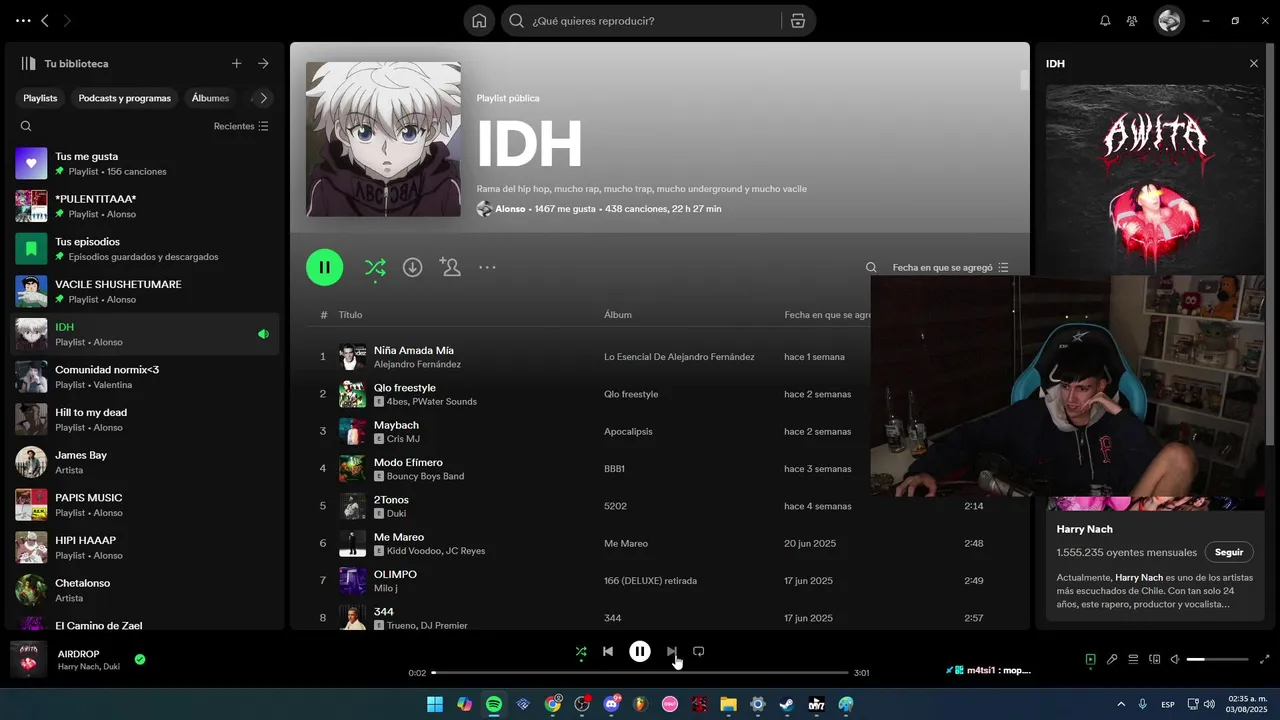Open AIRDROP cover thumbnail in player
Viewport: 1280px width, 720px height.
coord(29,659)
